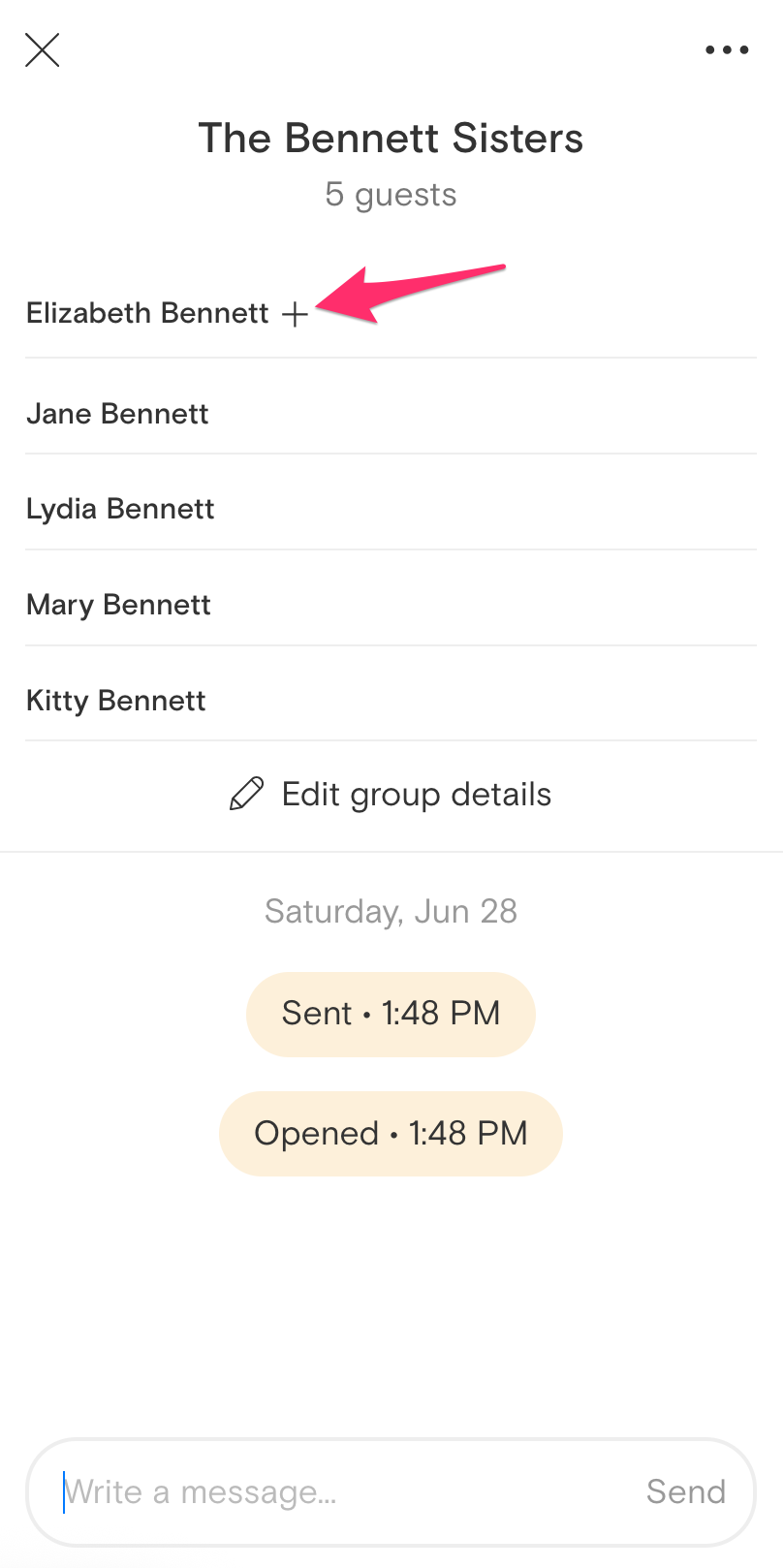Click the pencil icon for editing group

246,795
